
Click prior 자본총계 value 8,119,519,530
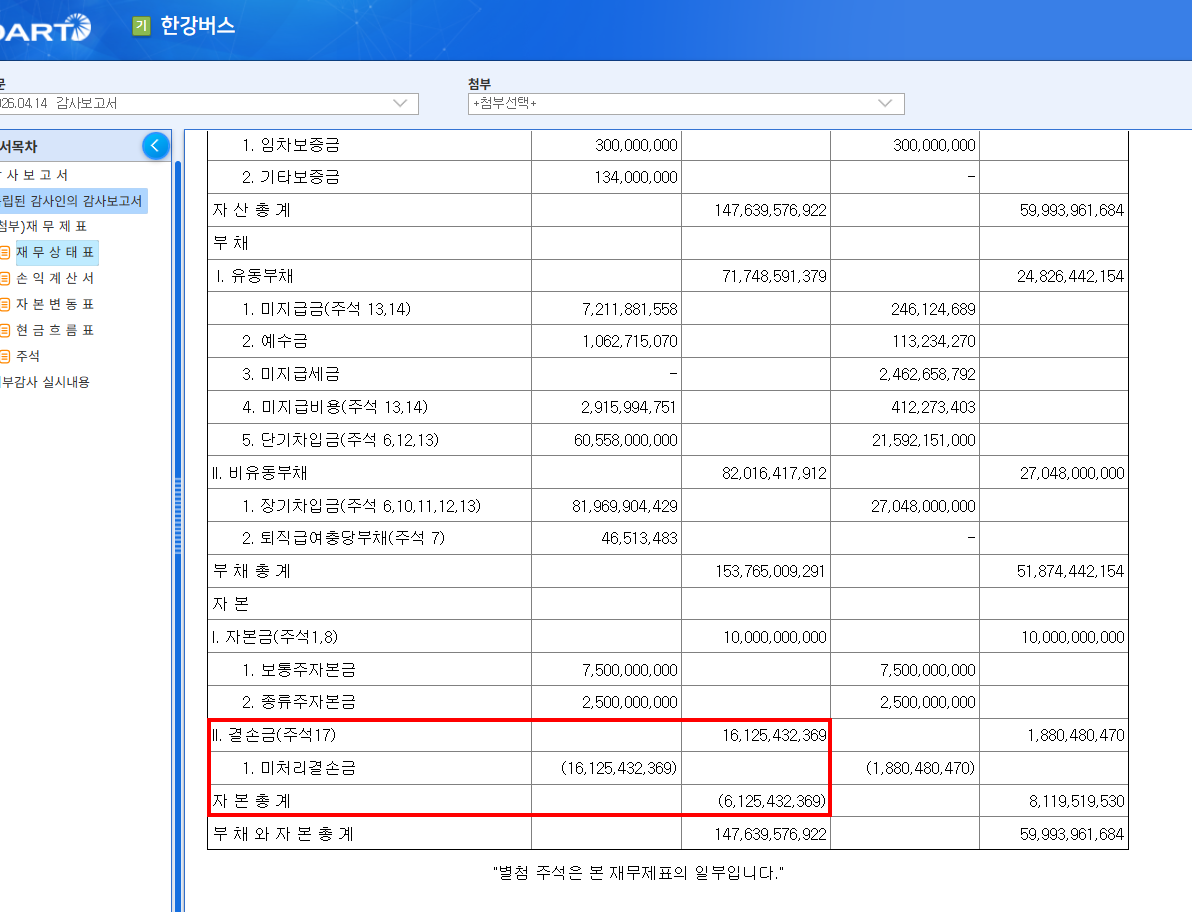click(1076, 801)
